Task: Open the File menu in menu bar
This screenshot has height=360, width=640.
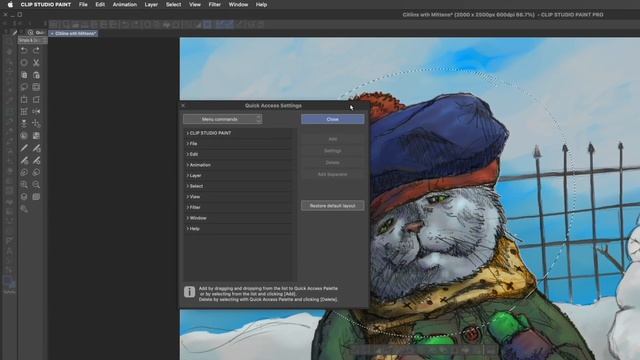Action: pos(83,4)
